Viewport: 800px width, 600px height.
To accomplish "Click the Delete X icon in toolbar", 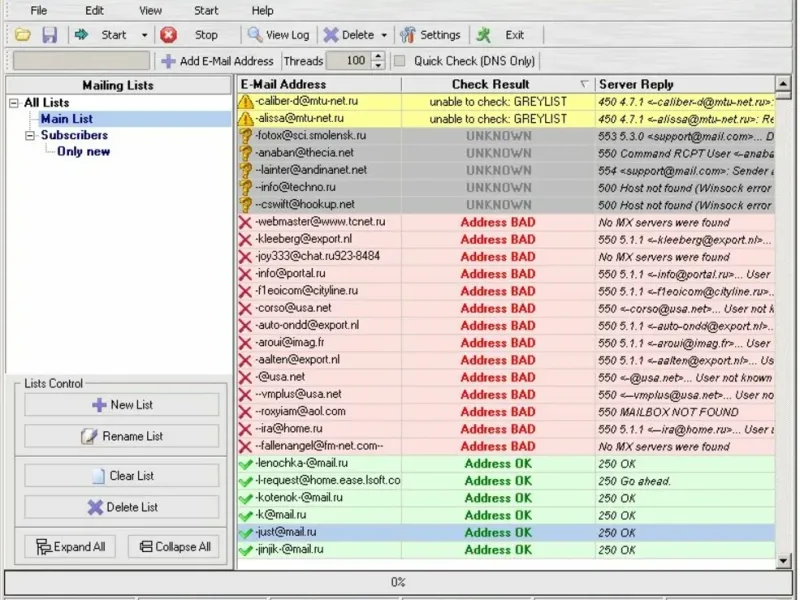I will (331, 35).
